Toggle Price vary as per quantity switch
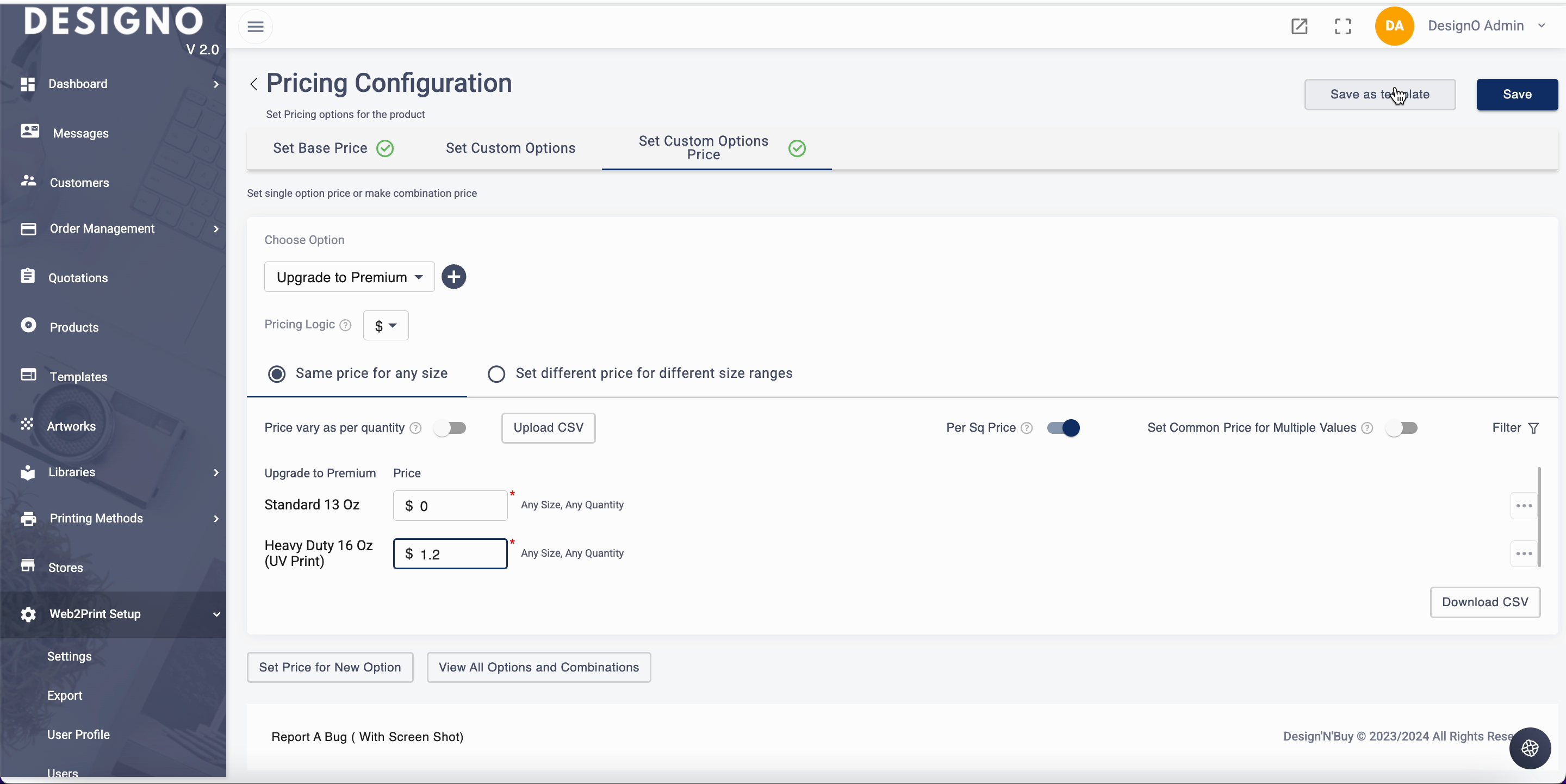The height and width of the screenshot is (784, 1566). pos(450,428)
